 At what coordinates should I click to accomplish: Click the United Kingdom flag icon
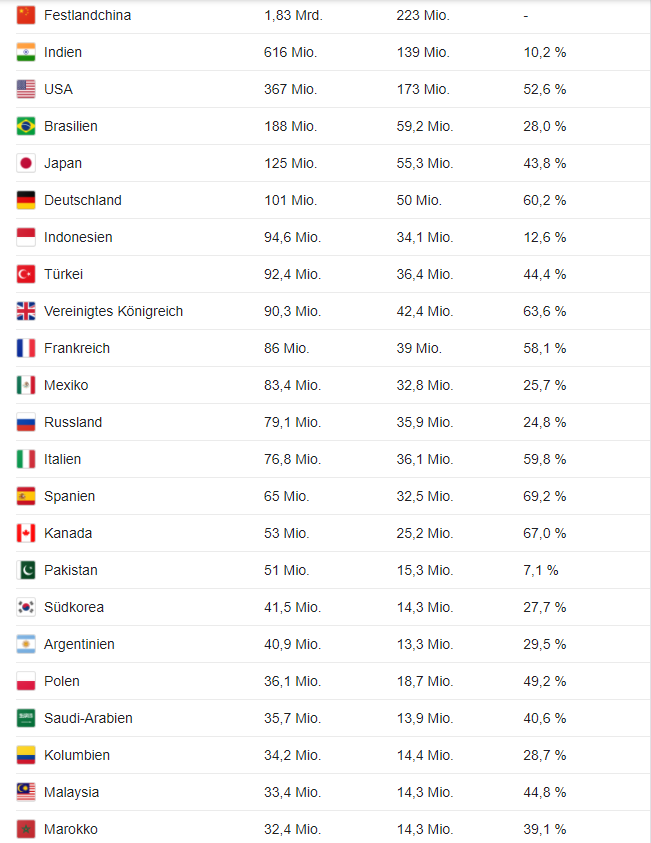click(26, 311)
